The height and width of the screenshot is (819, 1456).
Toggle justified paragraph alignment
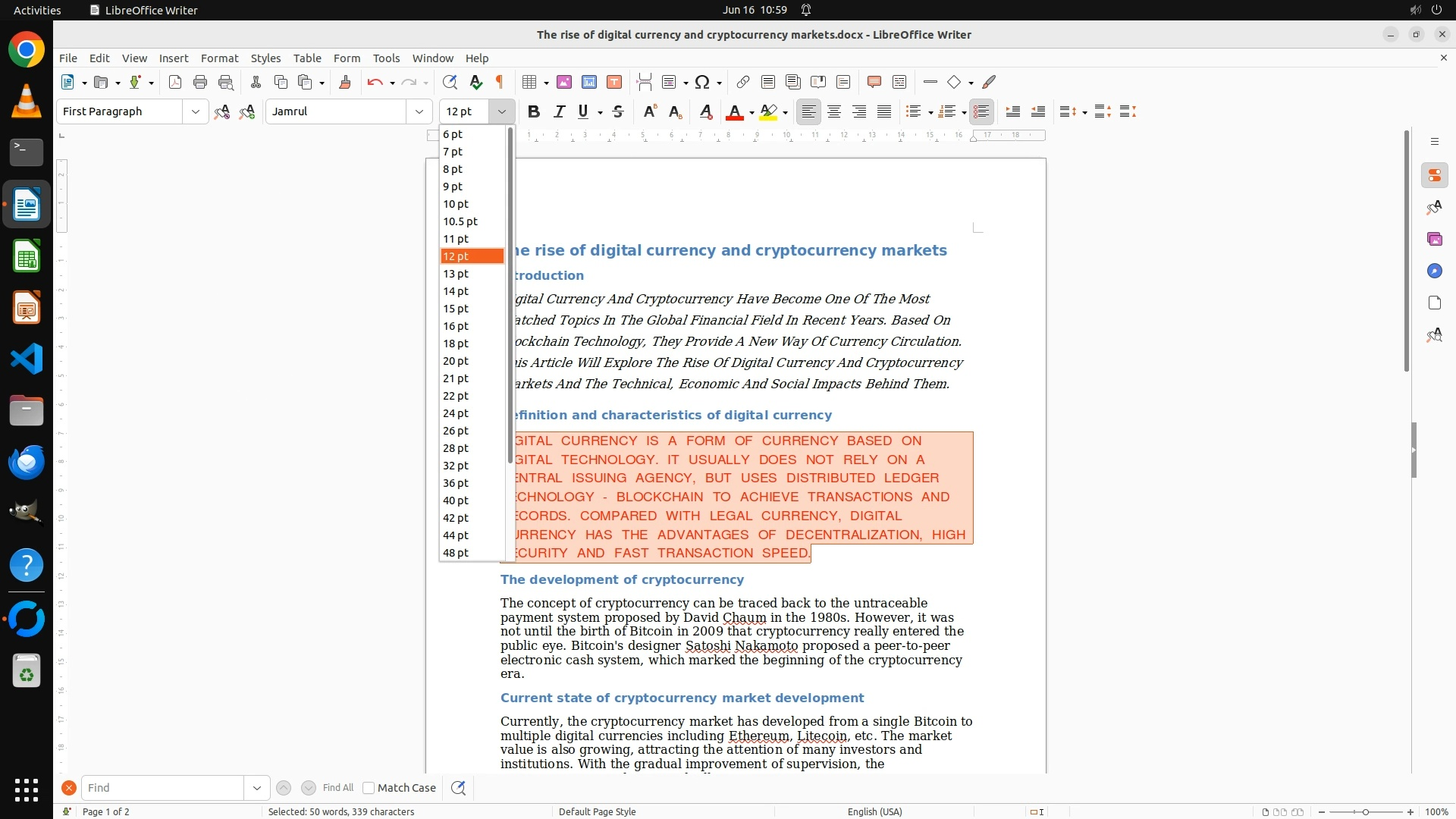click(x=884, y=111)
